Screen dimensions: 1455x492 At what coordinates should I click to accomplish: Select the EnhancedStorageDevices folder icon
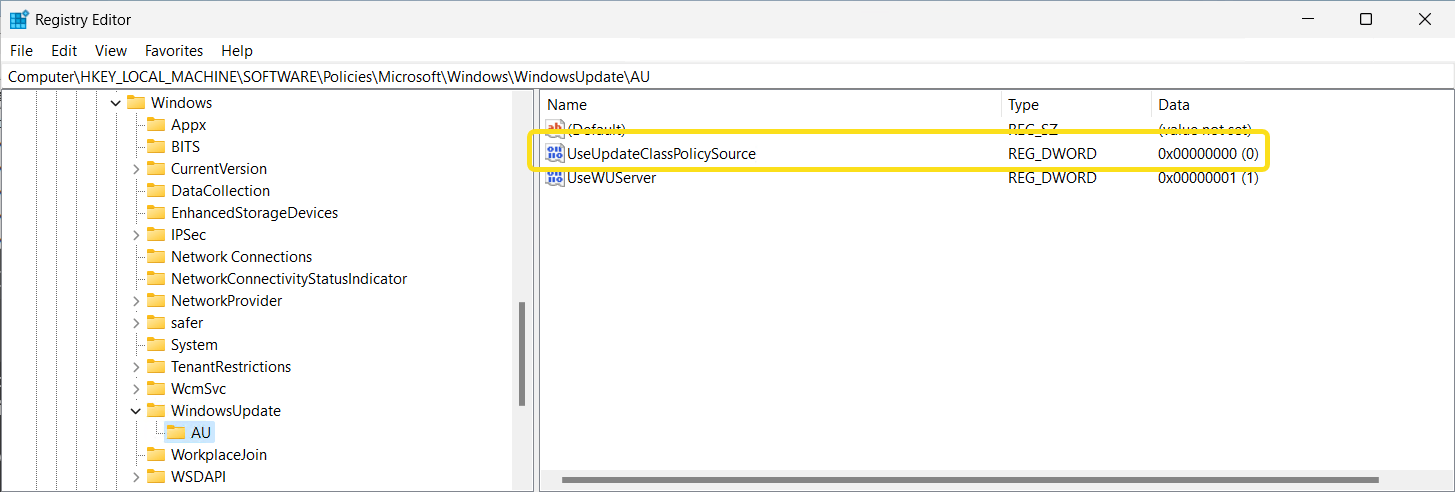click(x=156, y=213)
